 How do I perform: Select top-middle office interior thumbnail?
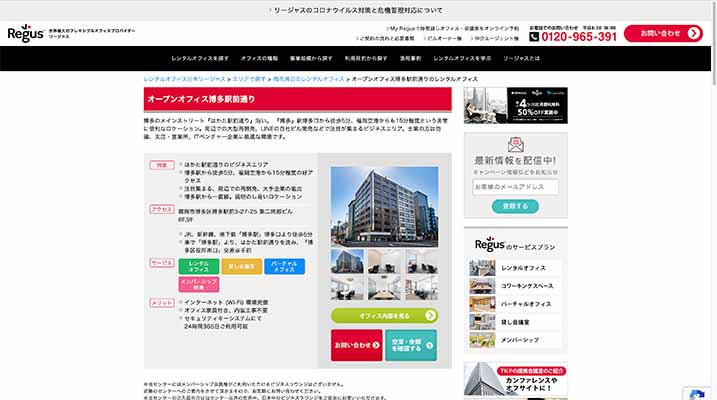tap(384, 261)
